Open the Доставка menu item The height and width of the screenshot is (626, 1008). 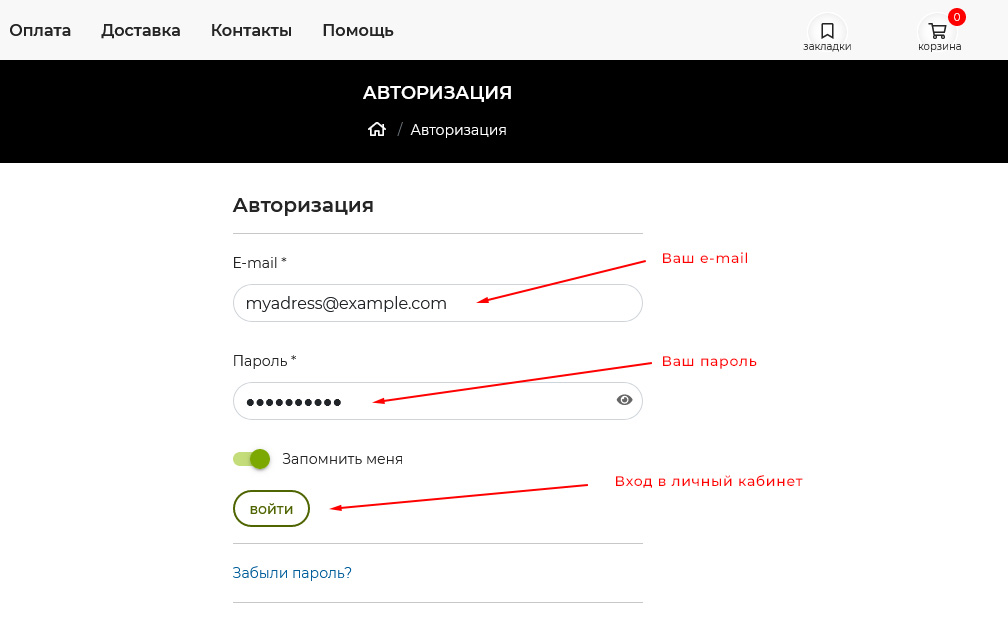click(141, 30)
